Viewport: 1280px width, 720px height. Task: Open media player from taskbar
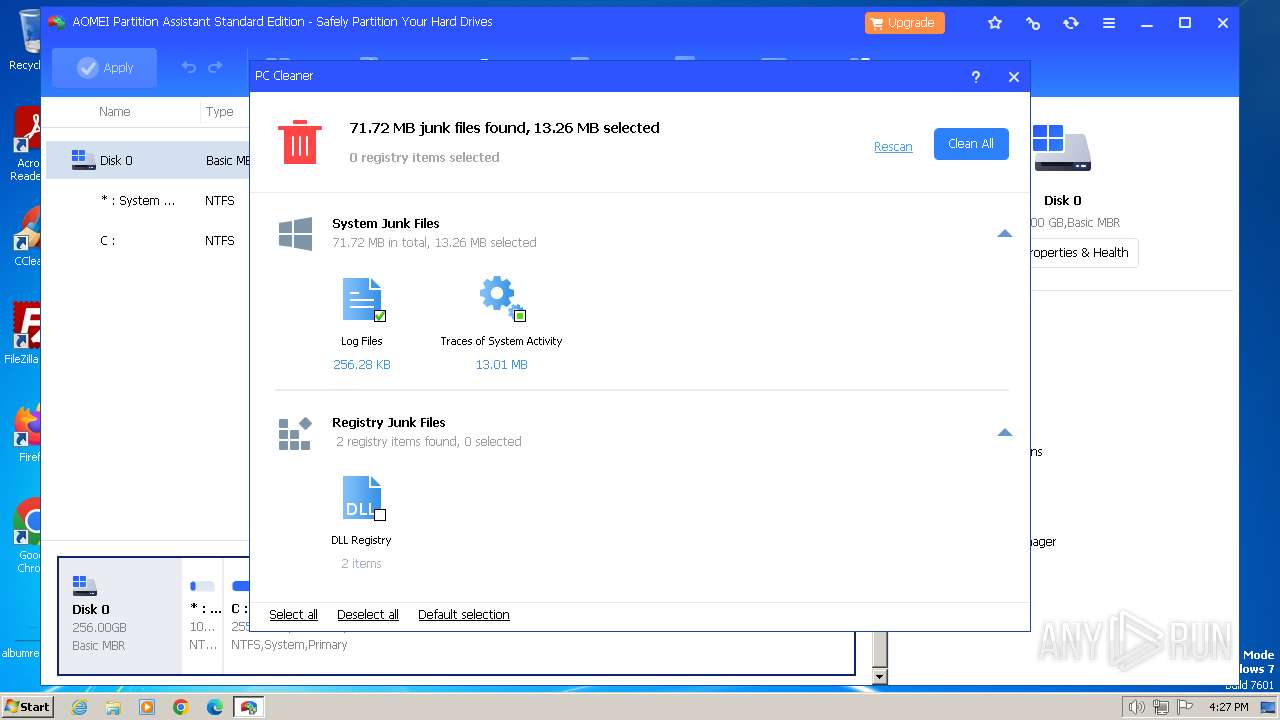(147, 707)
